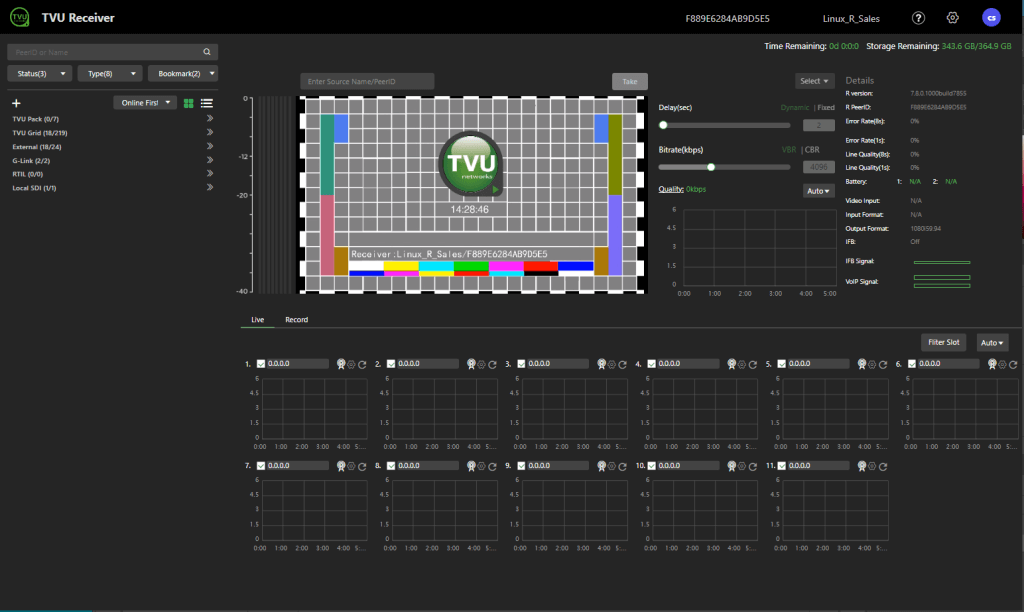
Task: Click the Delay(sec) slider handle
Action: (664, 125)
